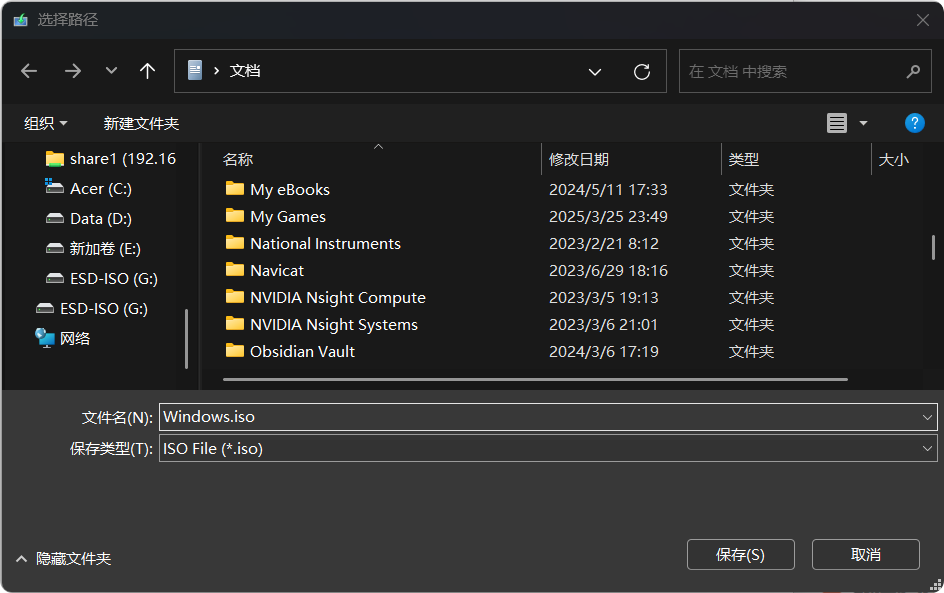Select the Acer (C:) drive
The height and width of the screenshot is (593, 944).
[100, 188]
